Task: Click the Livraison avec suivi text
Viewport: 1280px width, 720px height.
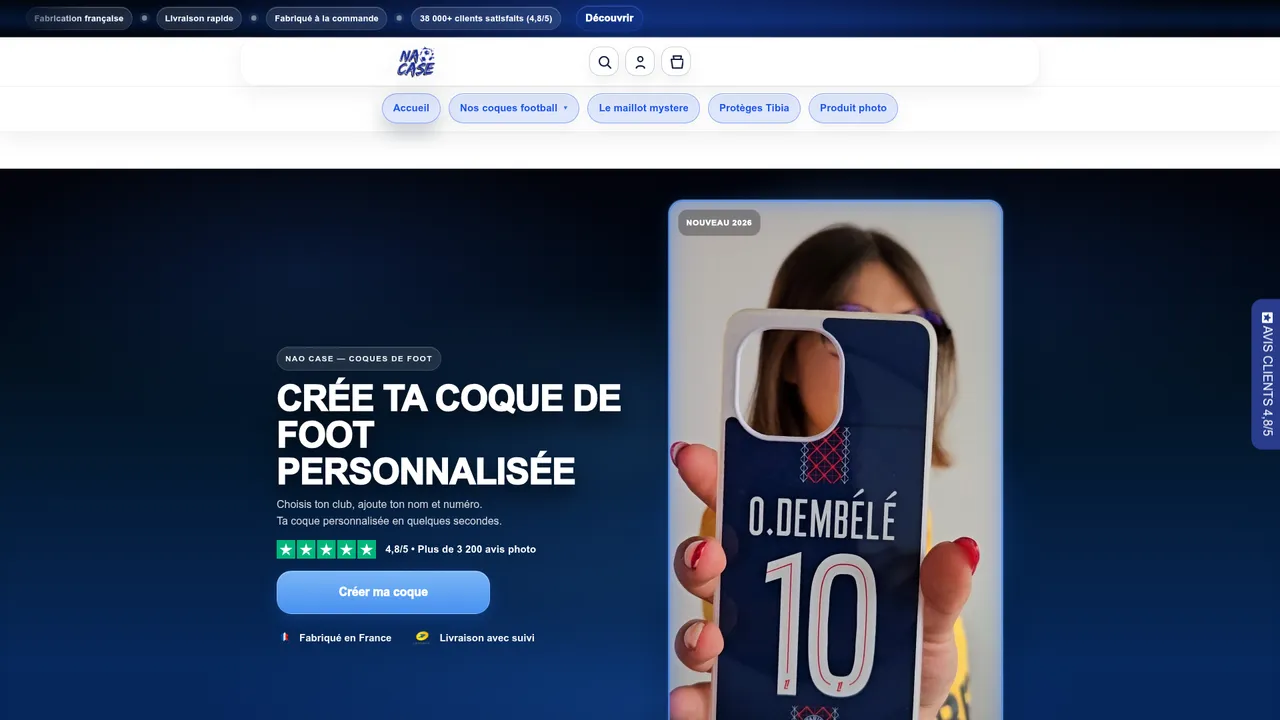Action: pos(487,638)
